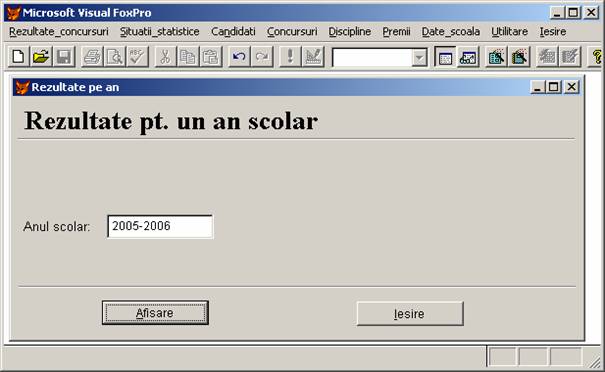The height and width of the screenshot is (372, 605).
Task: Minimize the Rezultate pe an window
Action: tap(537, 87)
